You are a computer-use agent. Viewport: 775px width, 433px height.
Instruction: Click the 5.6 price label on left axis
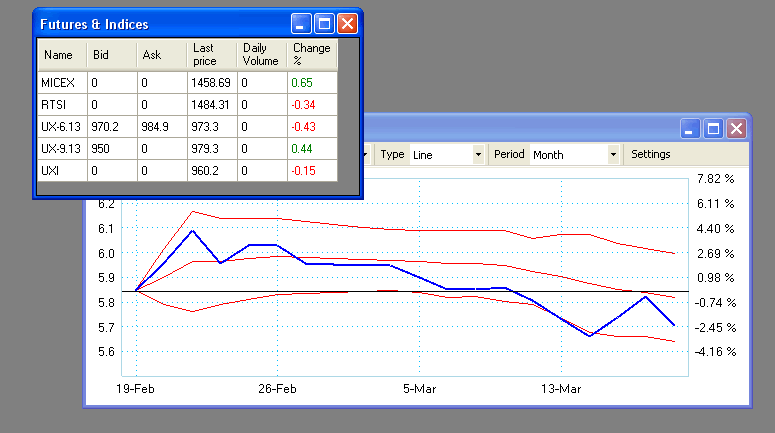106,352
